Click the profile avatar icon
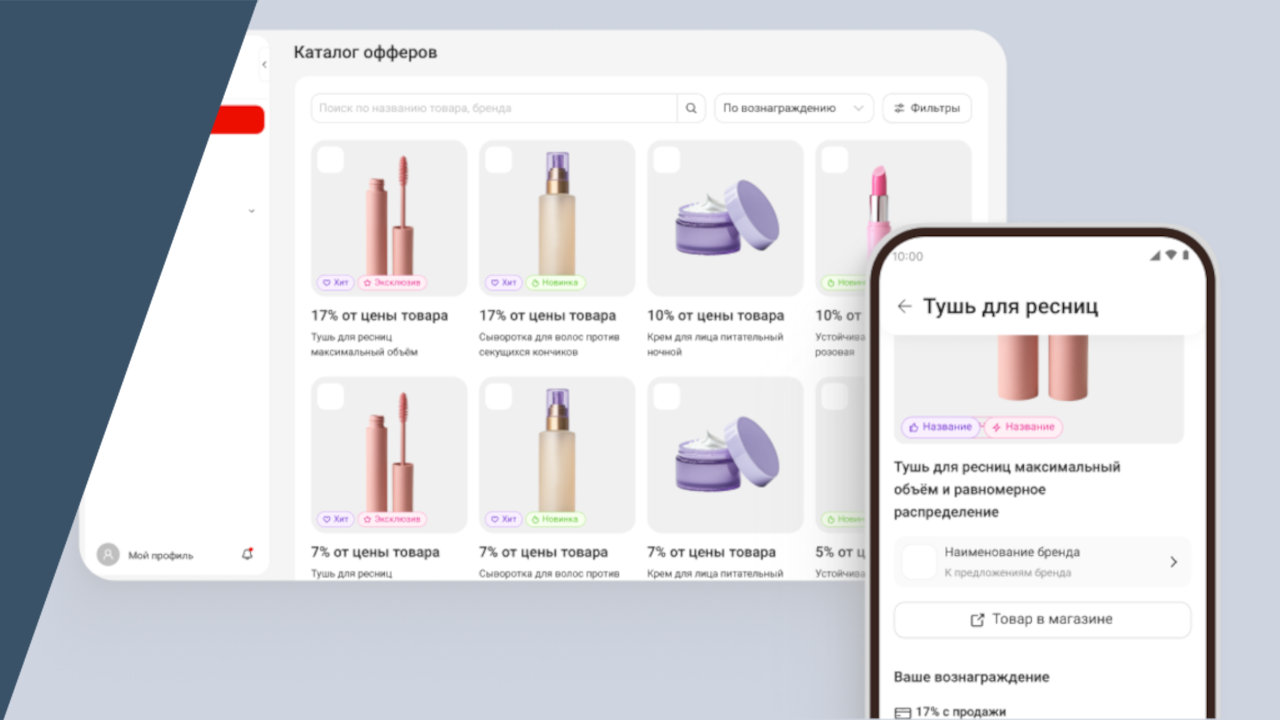Viewport: 1280px width, 720px height. coord(108,555)
